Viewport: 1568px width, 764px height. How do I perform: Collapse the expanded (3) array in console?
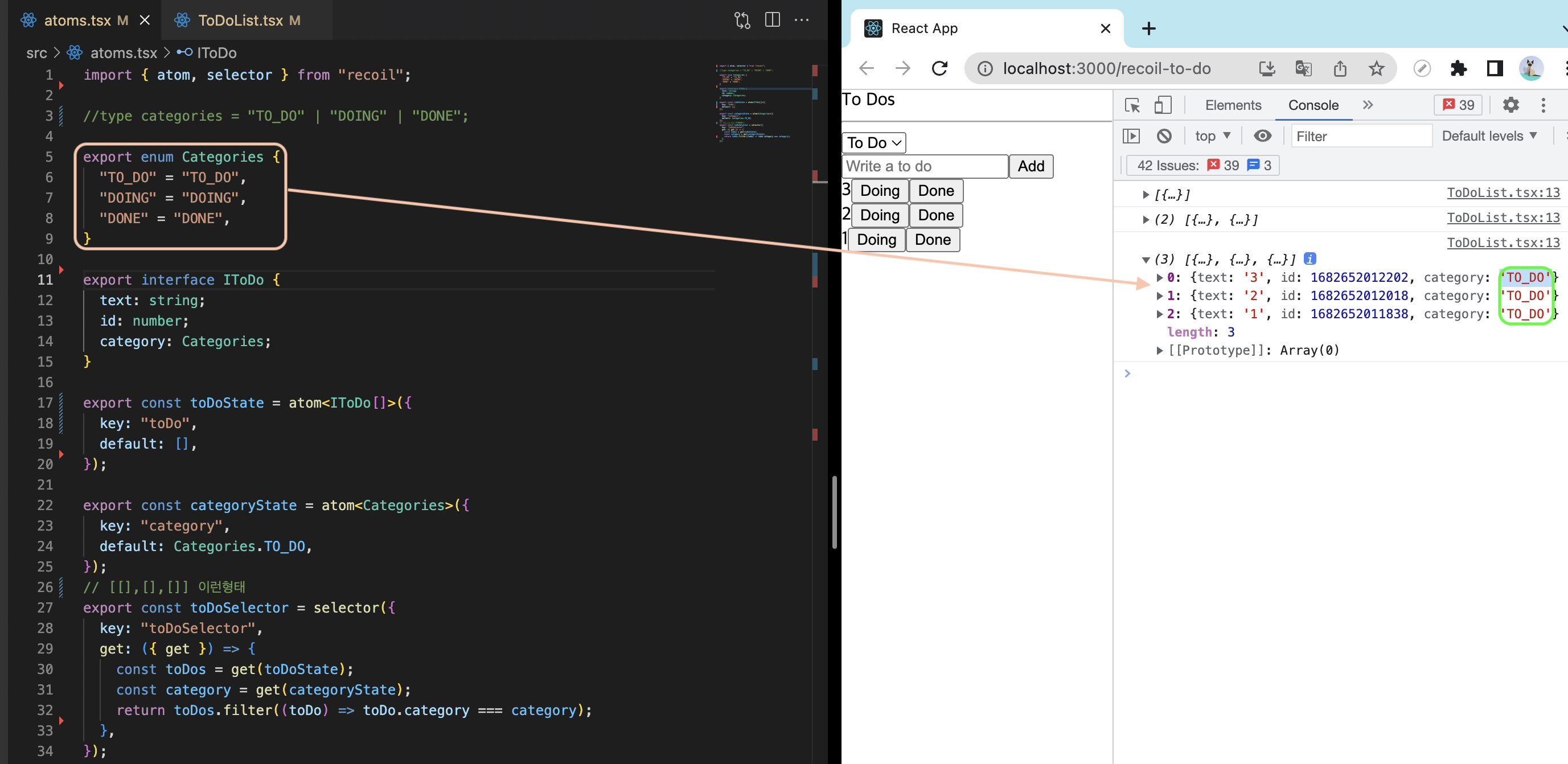click(x=1146, y=260)
